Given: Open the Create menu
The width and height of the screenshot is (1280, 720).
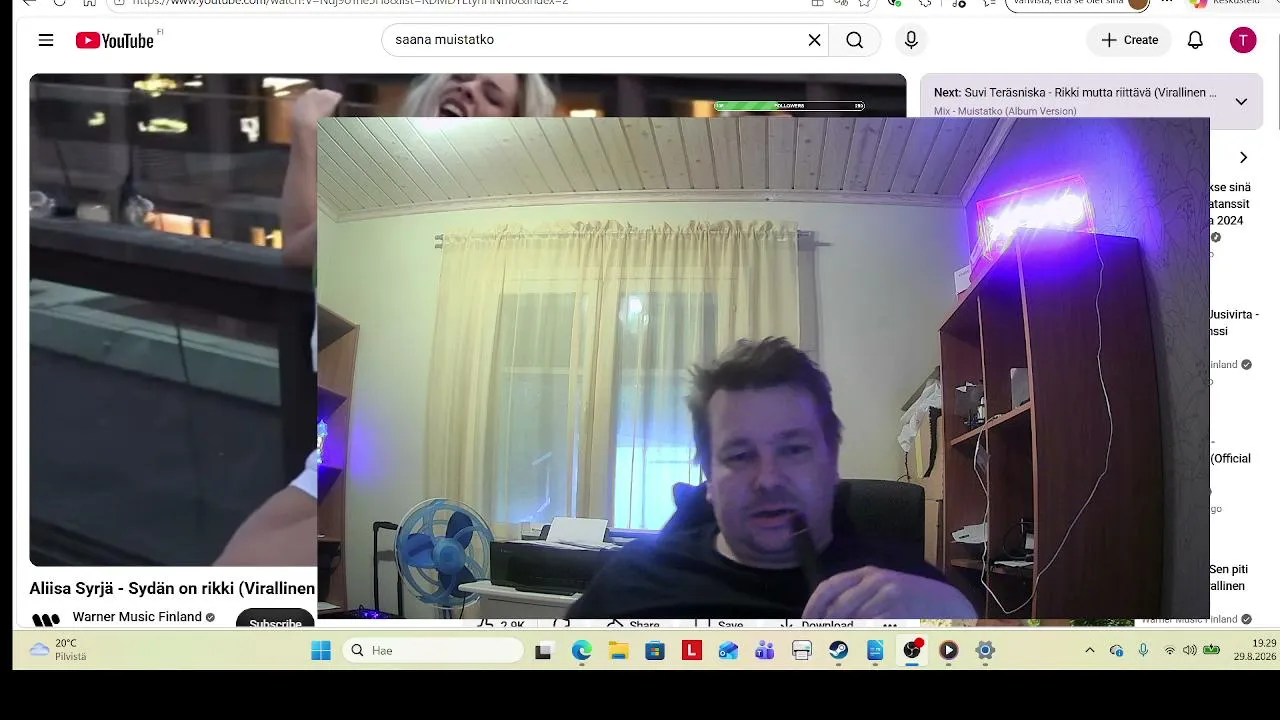Looking at the screenshot, I should pyautogui.click(x=1130, y=40).
